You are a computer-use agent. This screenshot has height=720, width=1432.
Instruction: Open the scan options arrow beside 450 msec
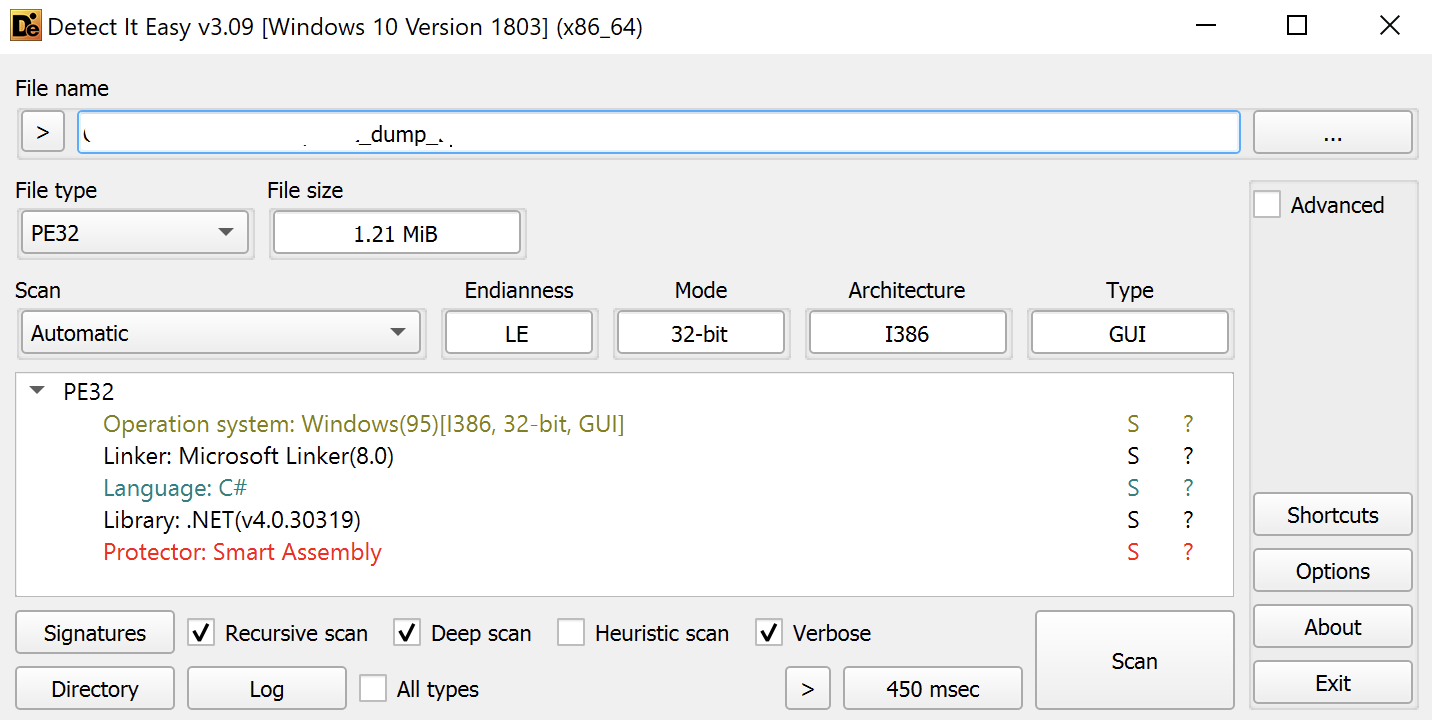807,688
